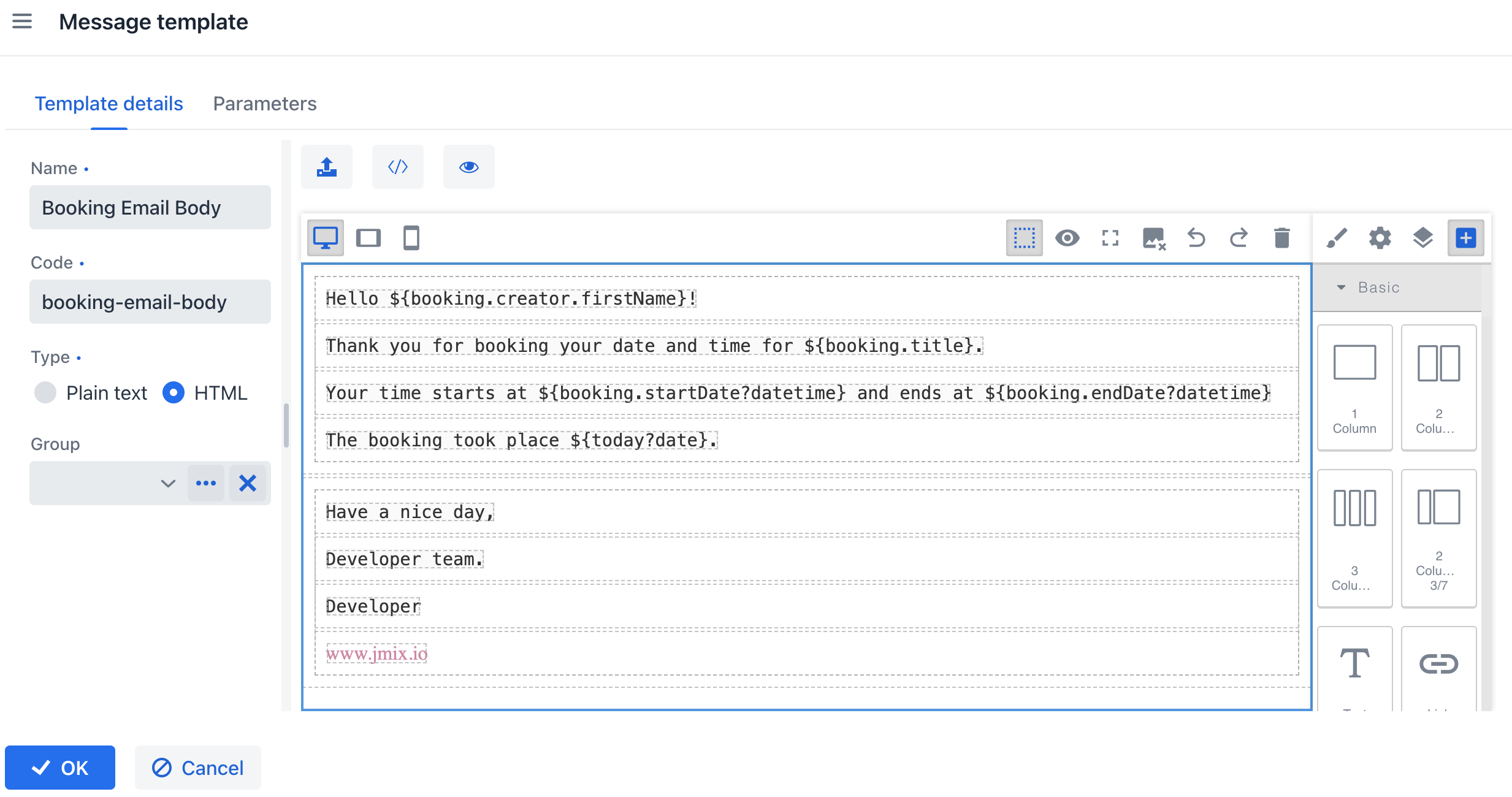Click the Cancel button
1512x797 pixels.
click(198, 768)
